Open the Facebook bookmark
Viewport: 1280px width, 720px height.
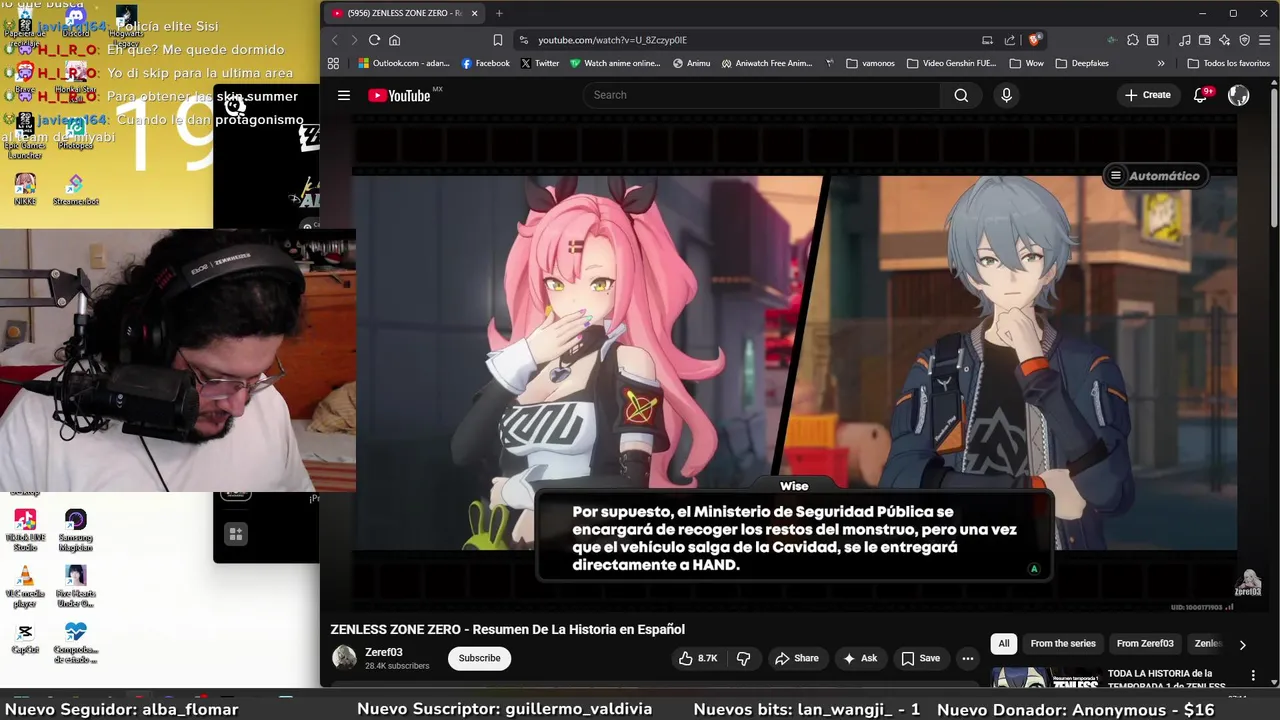click(x=485, y=63)
